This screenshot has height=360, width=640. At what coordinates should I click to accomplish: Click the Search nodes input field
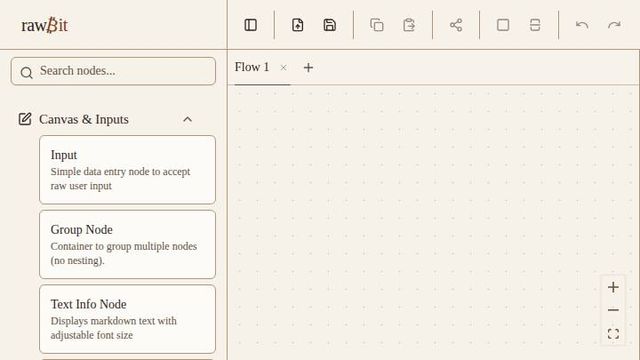click(x=113, y=71)
